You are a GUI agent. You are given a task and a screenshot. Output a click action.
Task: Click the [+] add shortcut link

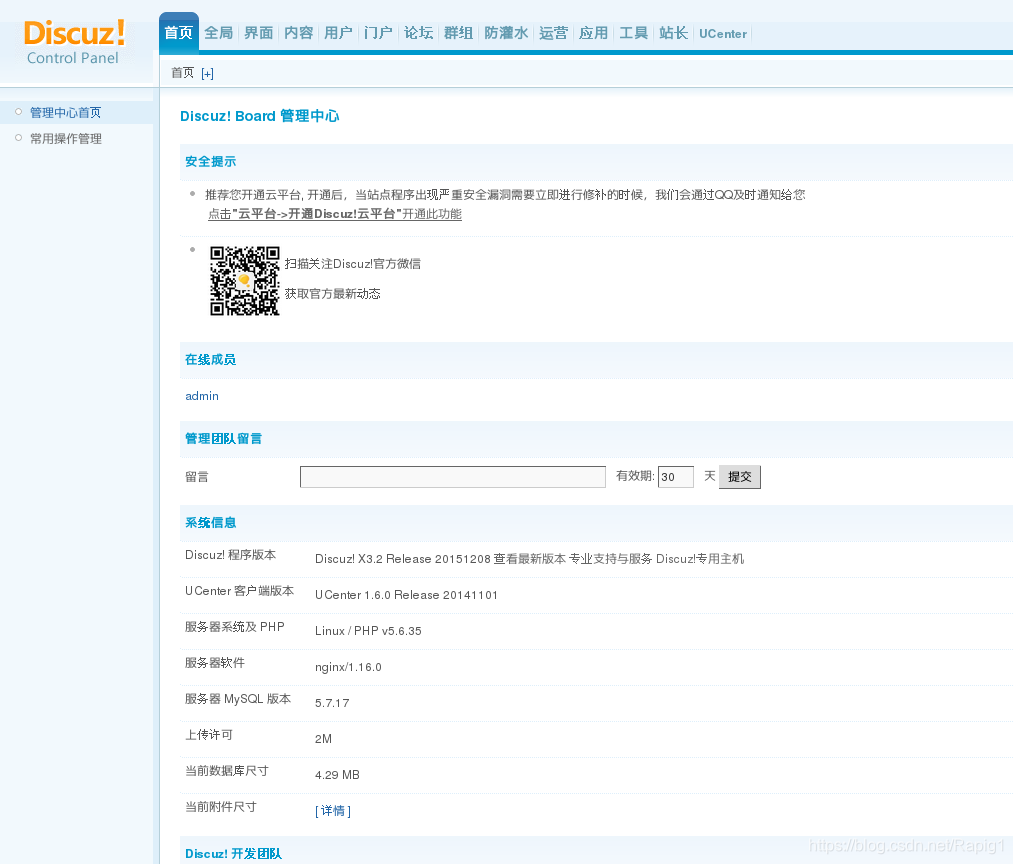tap(207, 74)
